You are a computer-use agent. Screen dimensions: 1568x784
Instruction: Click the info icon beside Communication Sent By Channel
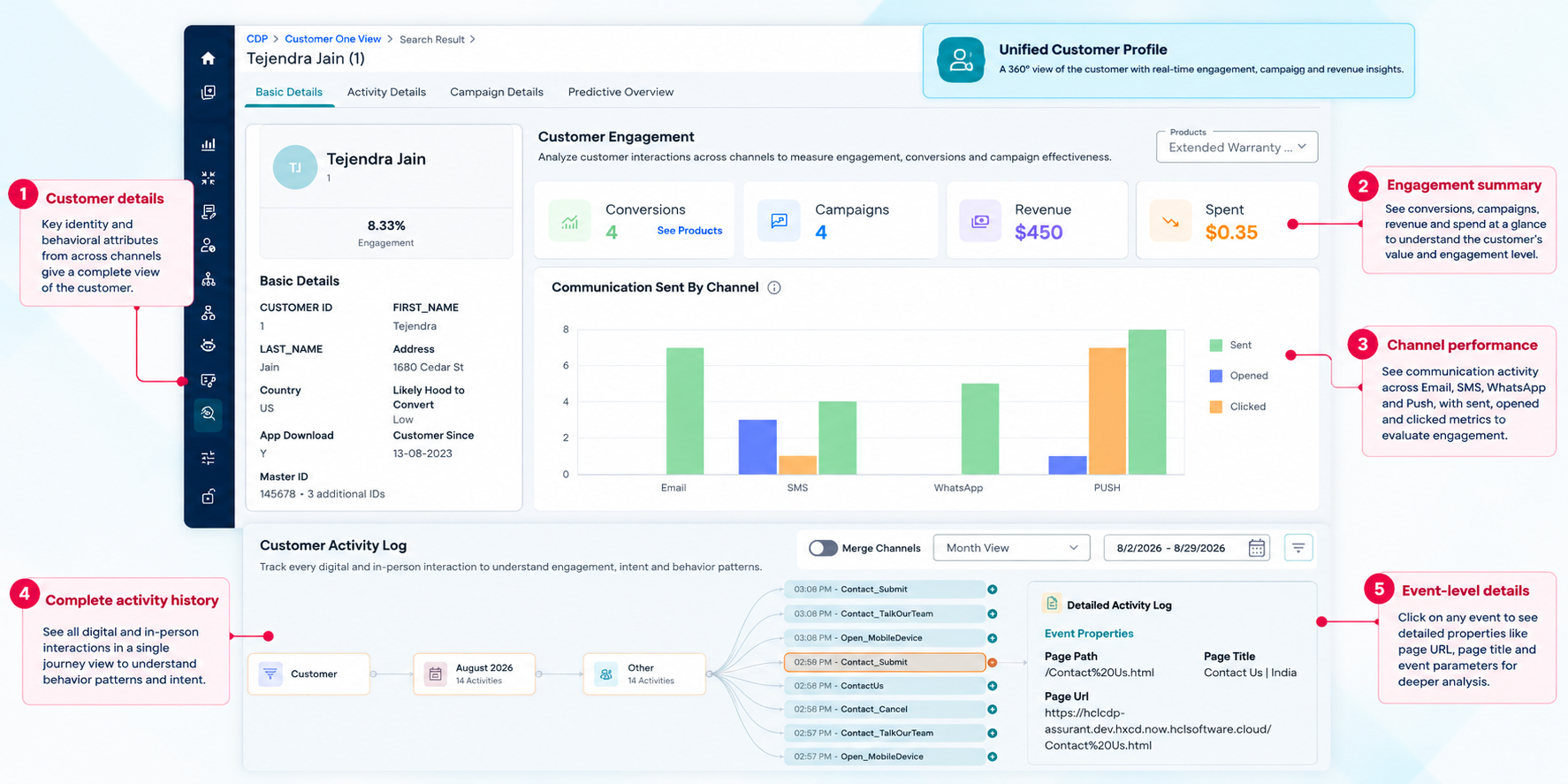[x=774, y=287]
